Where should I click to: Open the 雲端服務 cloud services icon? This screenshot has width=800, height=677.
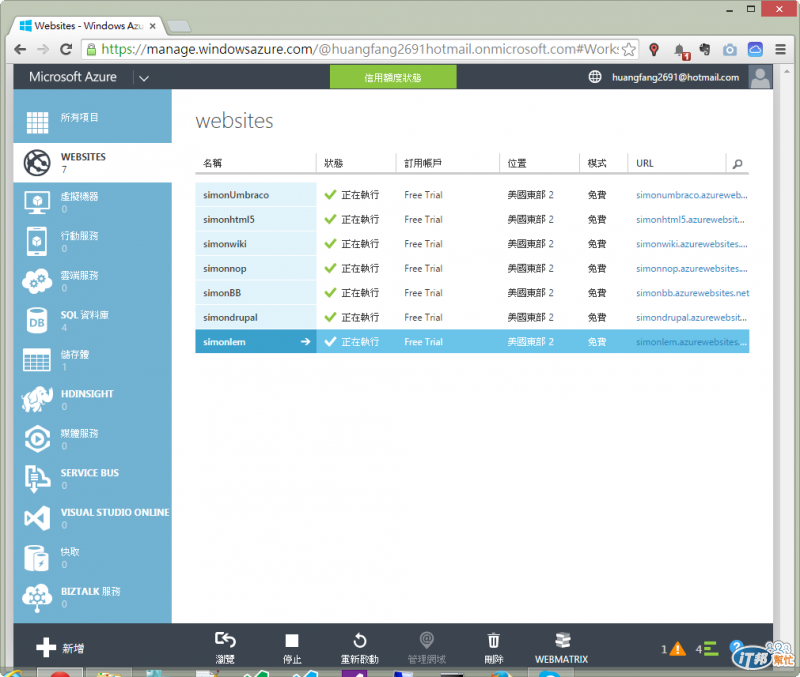coord(37,281)
